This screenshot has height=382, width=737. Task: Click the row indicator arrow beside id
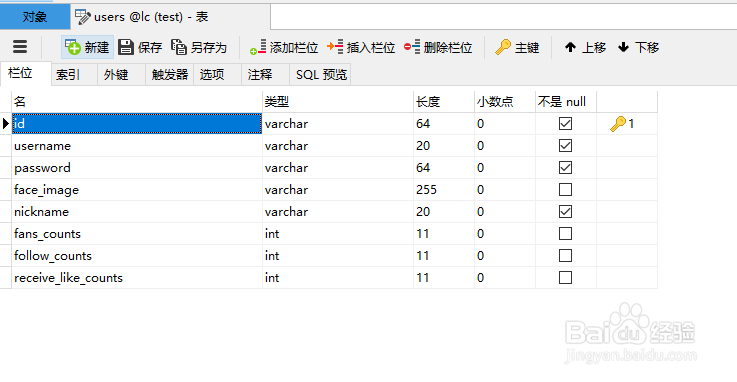coord(6,124)
